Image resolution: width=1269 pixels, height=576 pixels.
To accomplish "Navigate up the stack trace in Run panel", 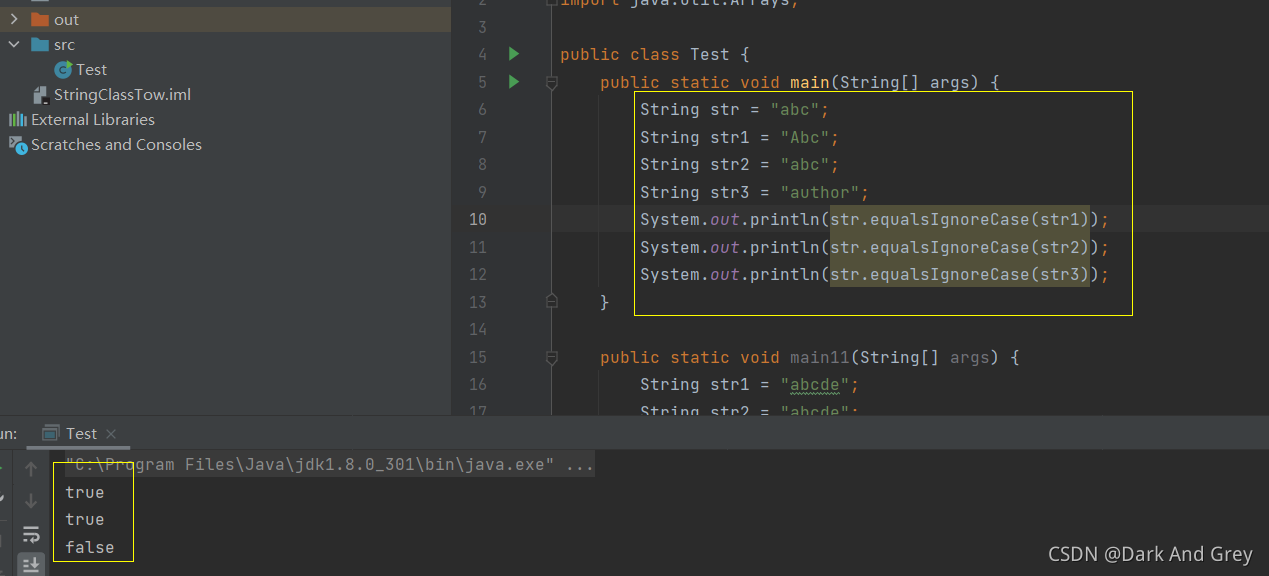I will click(31, 469).
